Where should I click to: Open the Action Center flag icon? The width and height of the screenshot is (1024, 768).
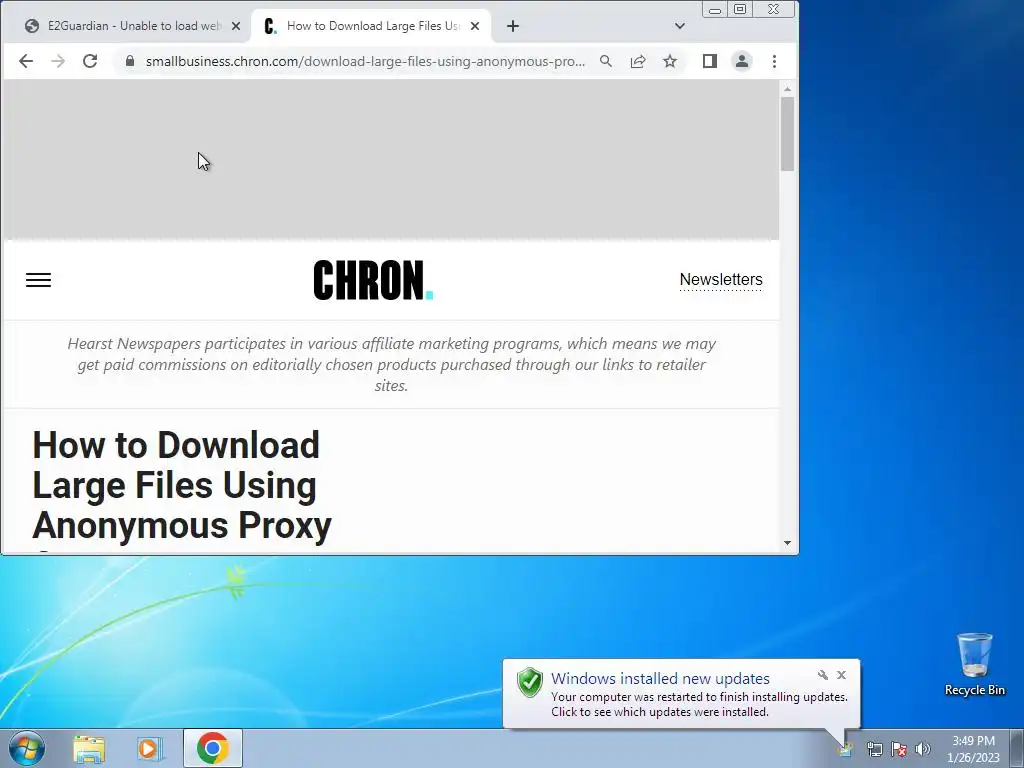point(899,749)
